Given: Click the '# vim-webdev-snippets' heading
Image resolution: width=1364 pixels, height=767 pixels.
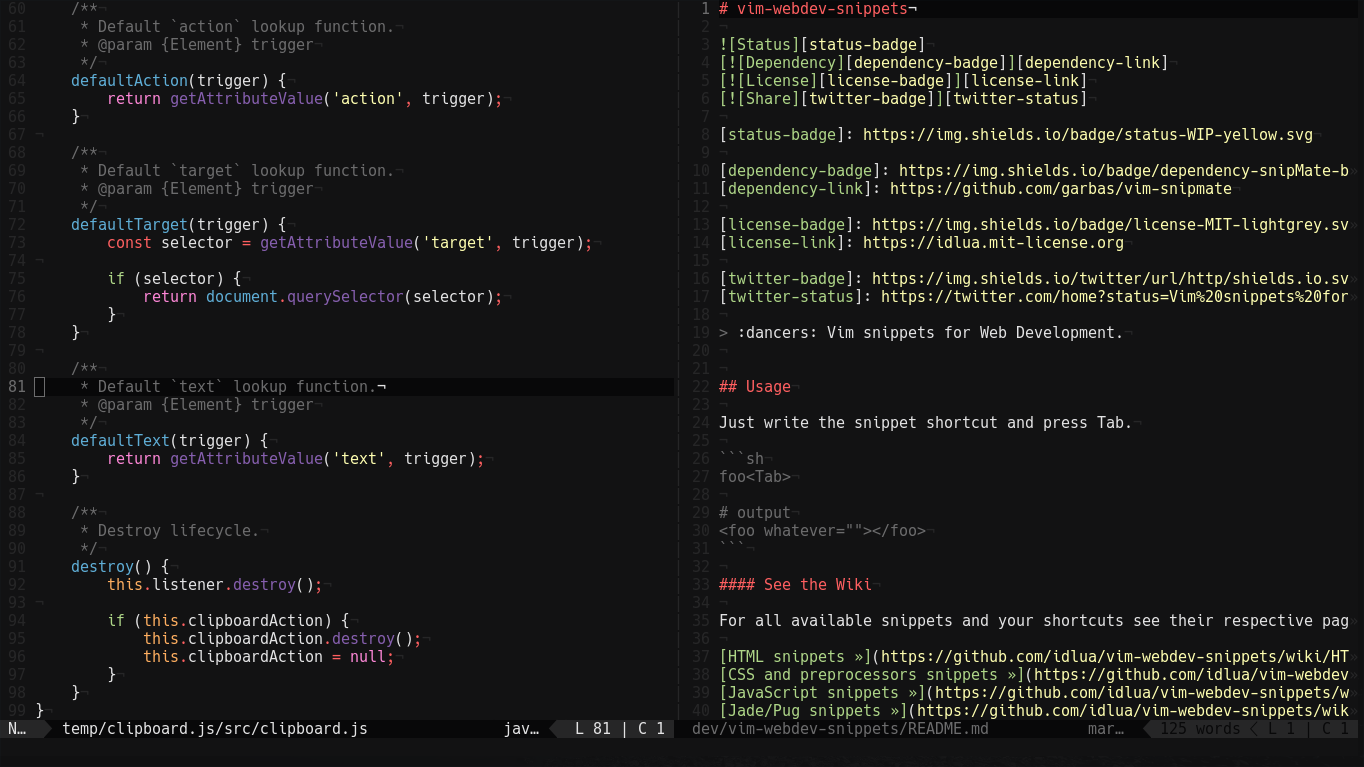Looking at the screenshot, I should click(814, 8).
